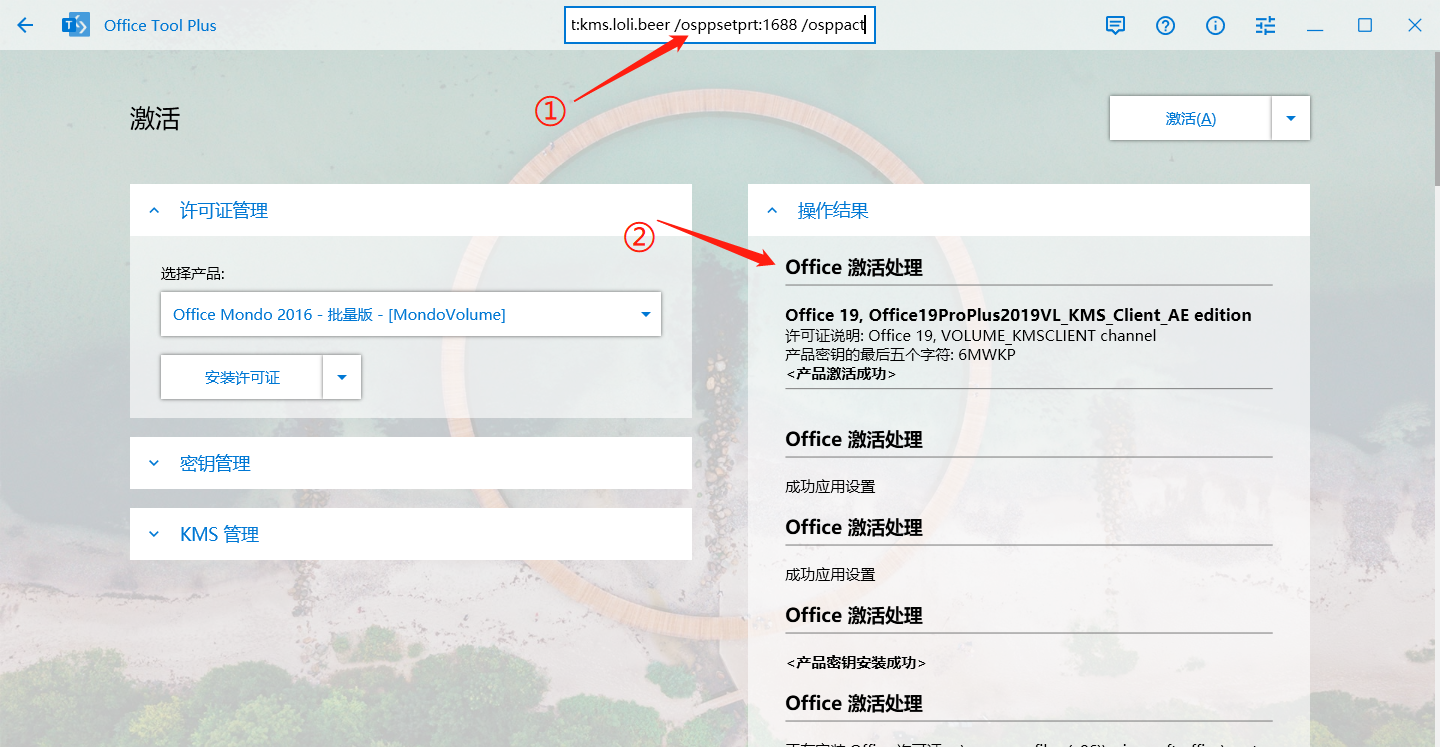
Task: Open the Office Mondo 2016 product dropdown
Action: point(410,315)
